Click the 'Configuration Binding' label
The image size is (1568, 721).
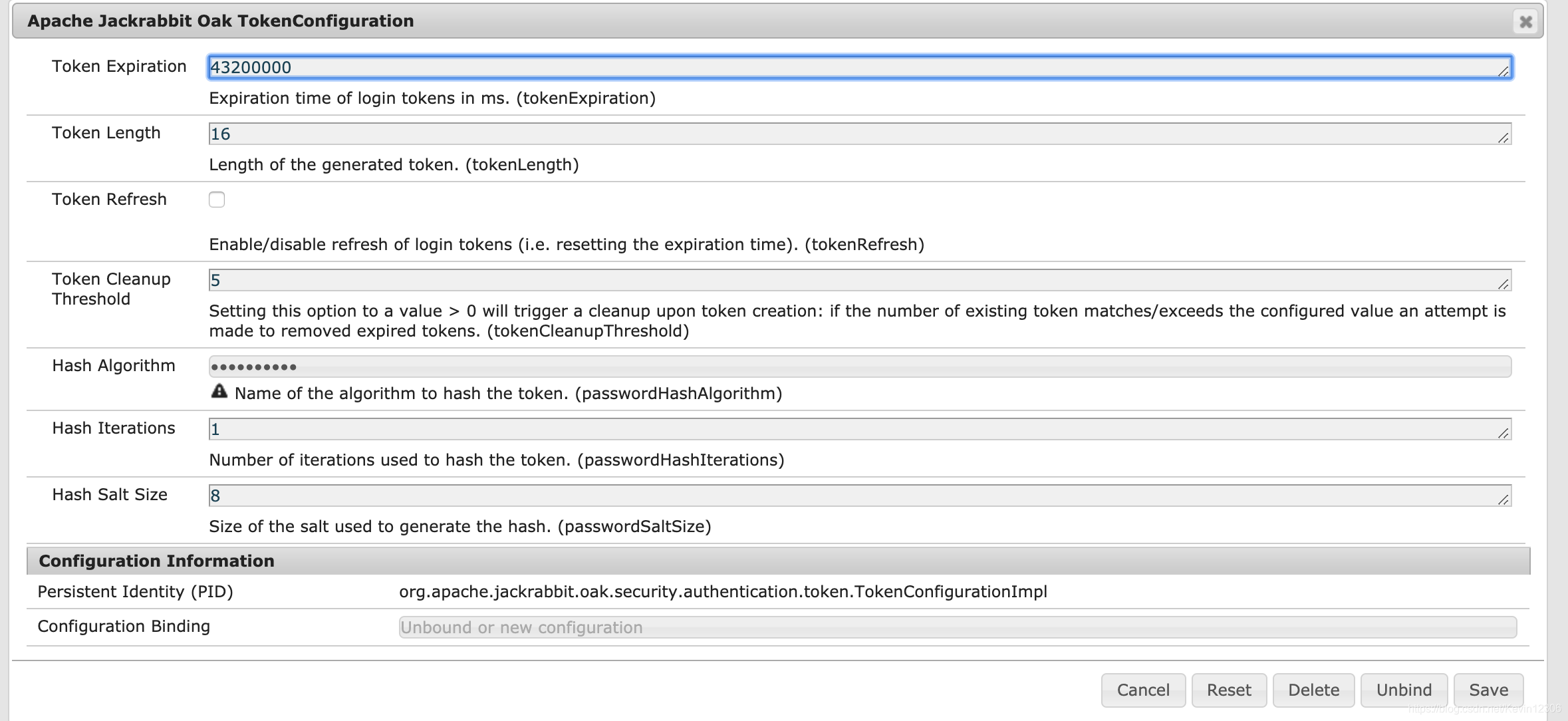click(x=124, y=626)
